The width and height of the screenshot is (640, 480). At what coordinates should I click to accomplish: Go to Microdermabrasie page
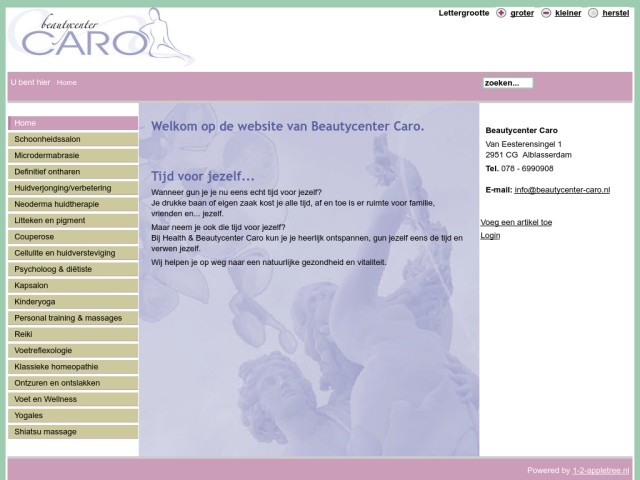(x=72, y=155)
